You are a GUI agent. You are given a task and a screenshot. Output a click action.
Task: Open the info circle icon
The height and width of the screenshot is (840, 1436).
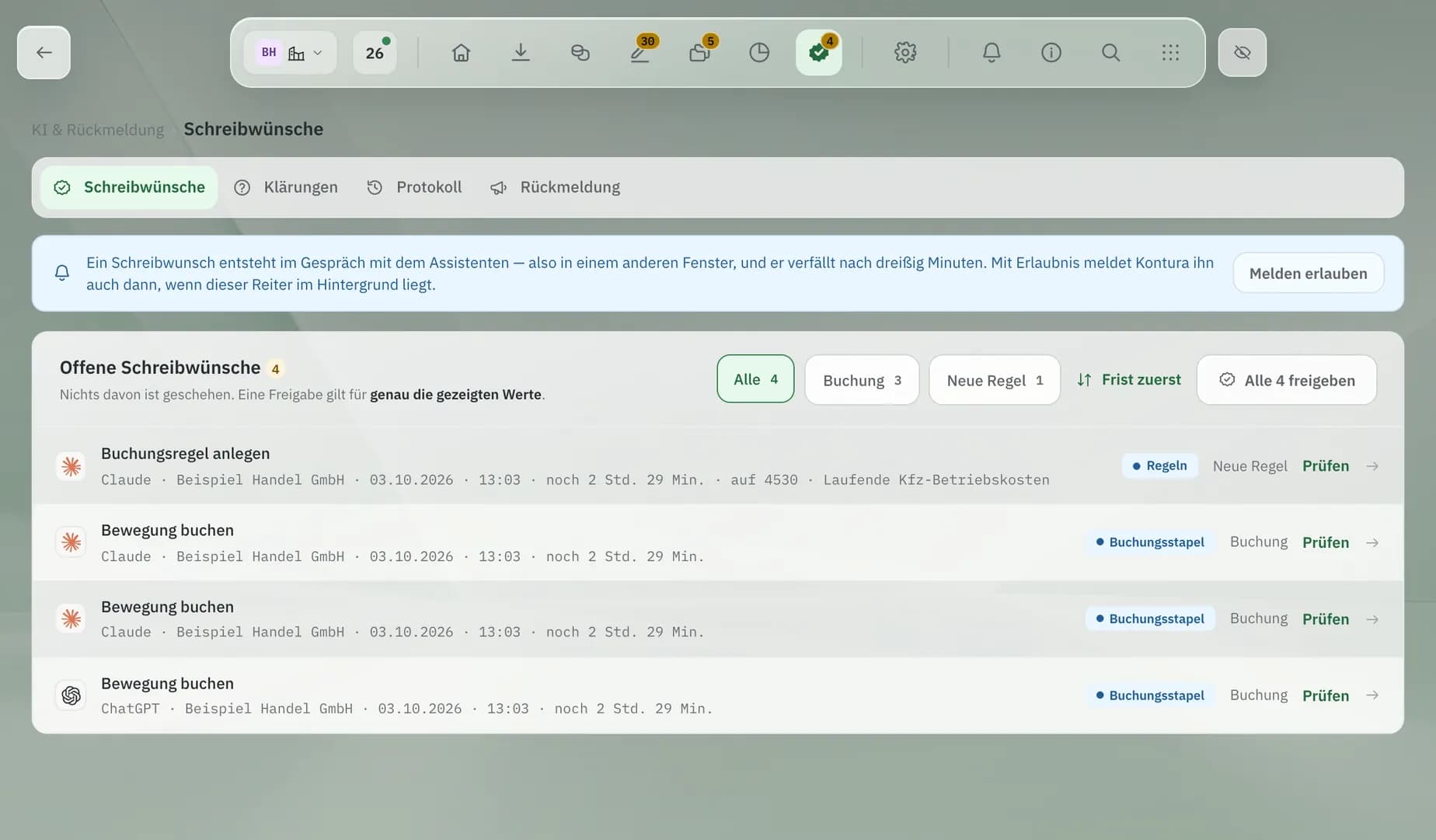(x=1051, y=53)
